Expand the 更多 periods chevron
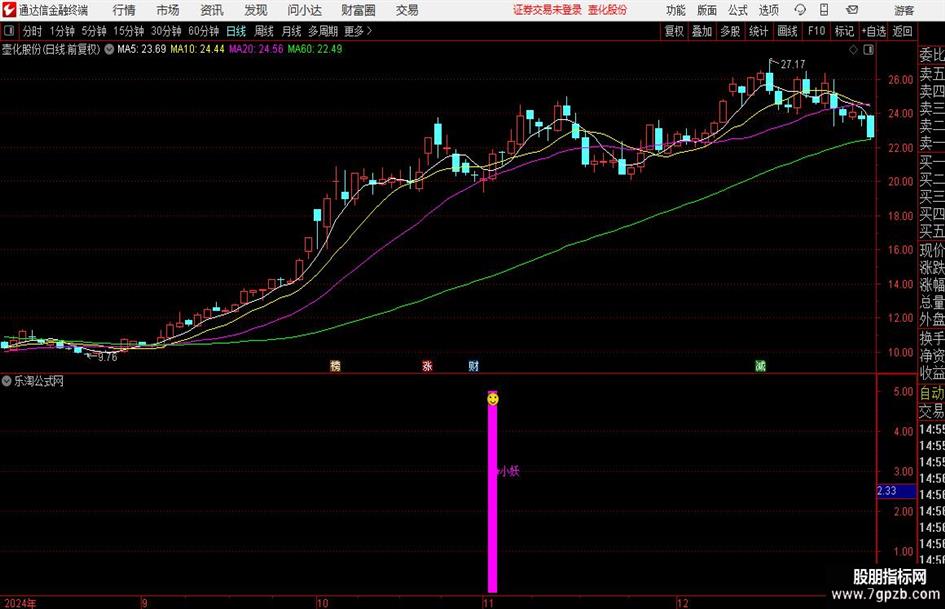This screenshot has width=945, height=609. coord(358,31)
